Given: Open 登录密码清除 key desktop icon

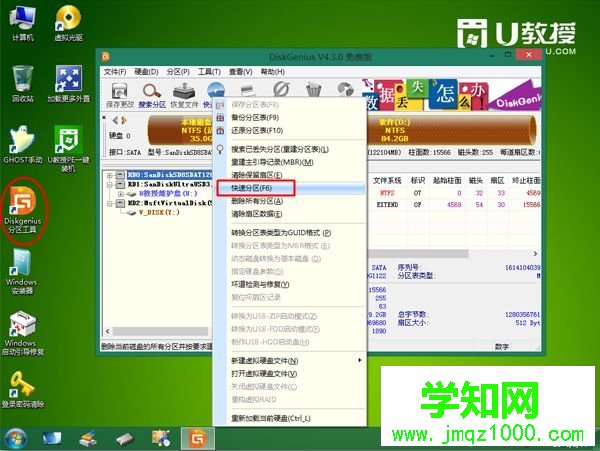Looking at the screenshot, I should click(23, 389).
